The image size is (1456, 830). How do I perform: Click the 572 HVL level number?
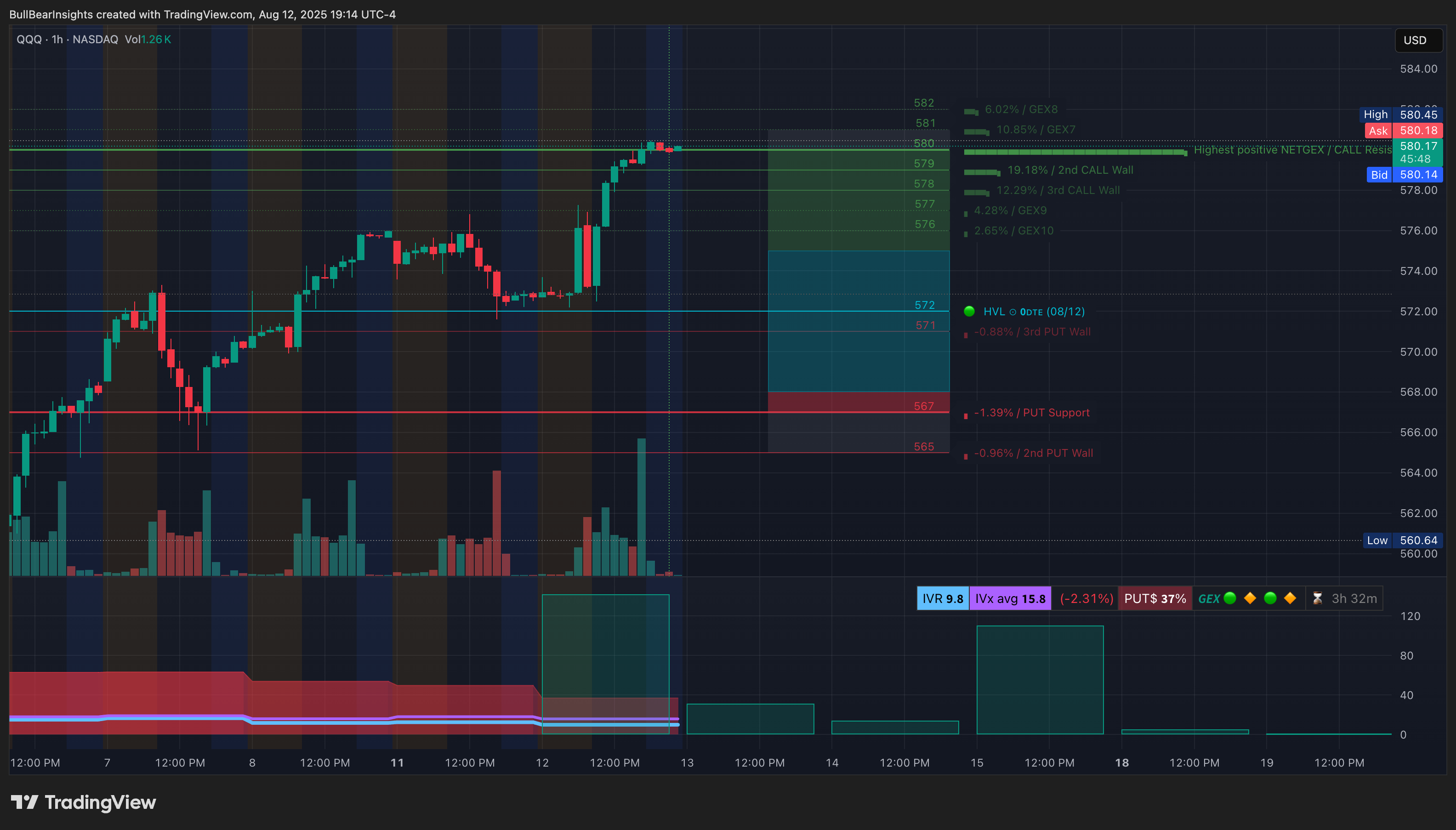tap(925, 305)
